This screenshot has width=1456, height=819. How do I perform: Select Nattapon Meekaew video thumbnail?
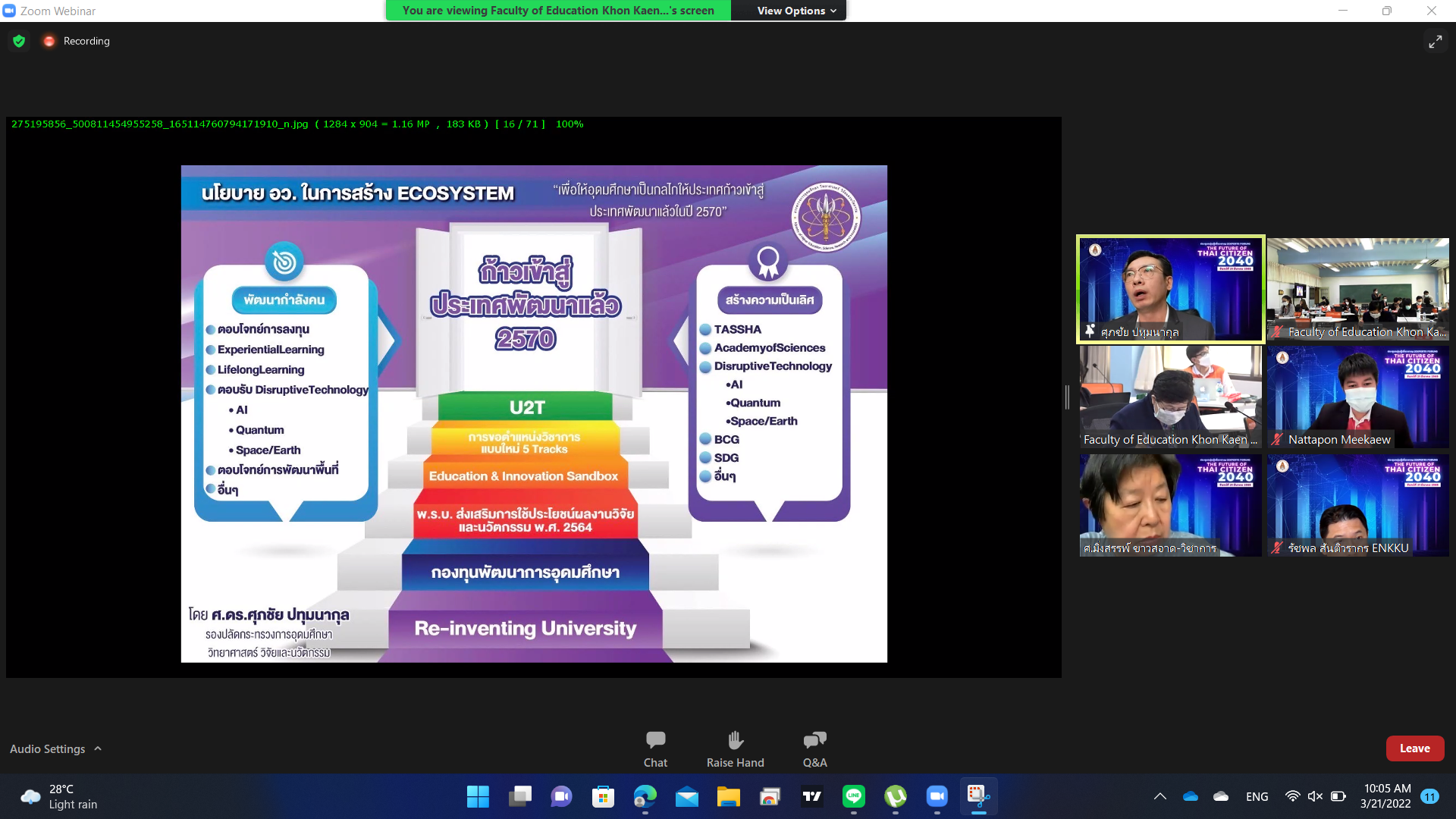1357,397
